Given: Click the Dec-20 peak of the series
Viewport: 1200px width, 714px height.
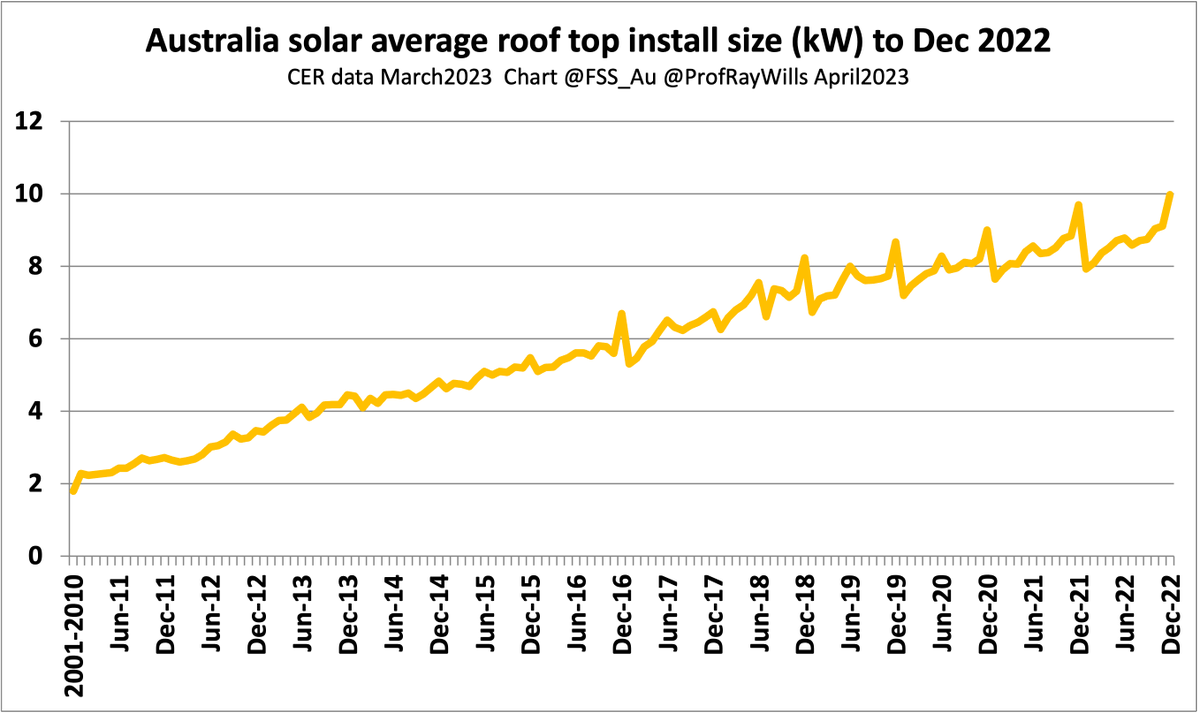Looking at the screenshot, I should click(x=985, y=230).
